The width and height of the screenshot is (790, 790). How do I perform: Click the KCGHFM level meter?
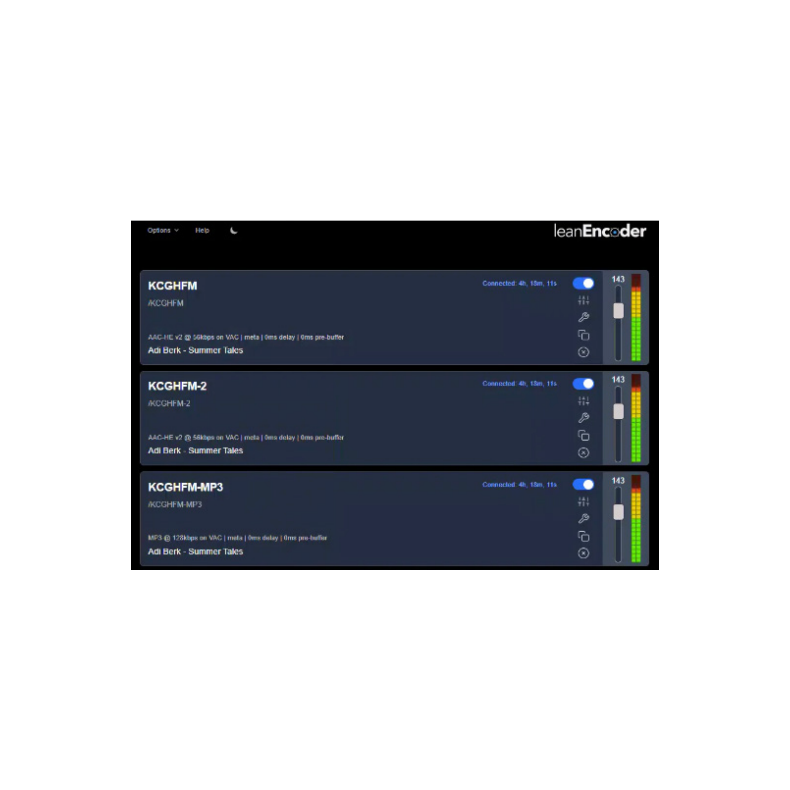coord(636,317)
